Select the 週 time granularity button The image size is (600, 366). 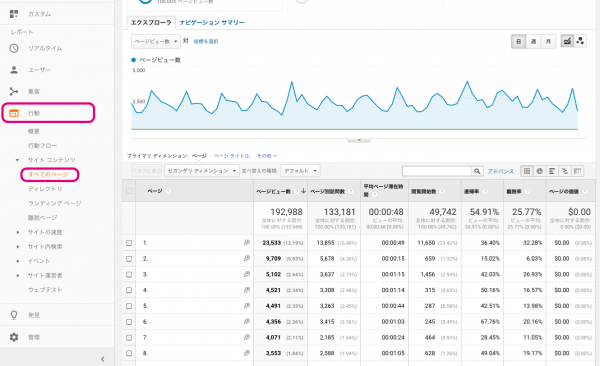pos(533,41)
